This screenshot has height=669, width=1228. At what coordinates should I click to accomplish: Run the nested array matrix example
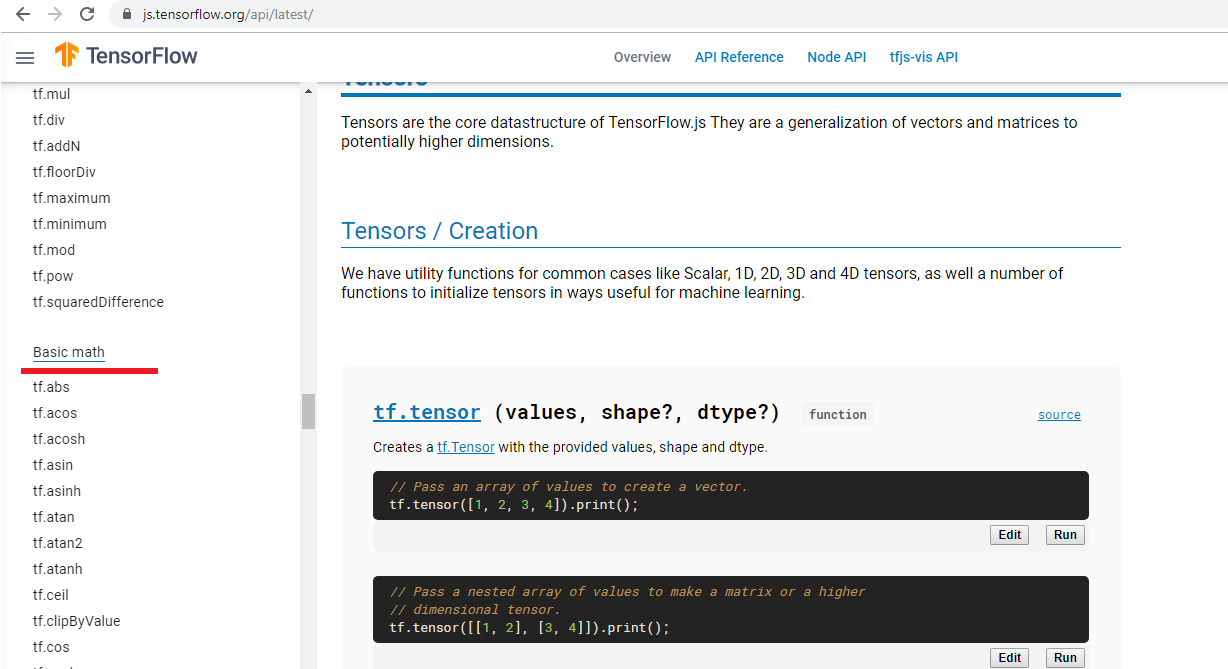1065,658
